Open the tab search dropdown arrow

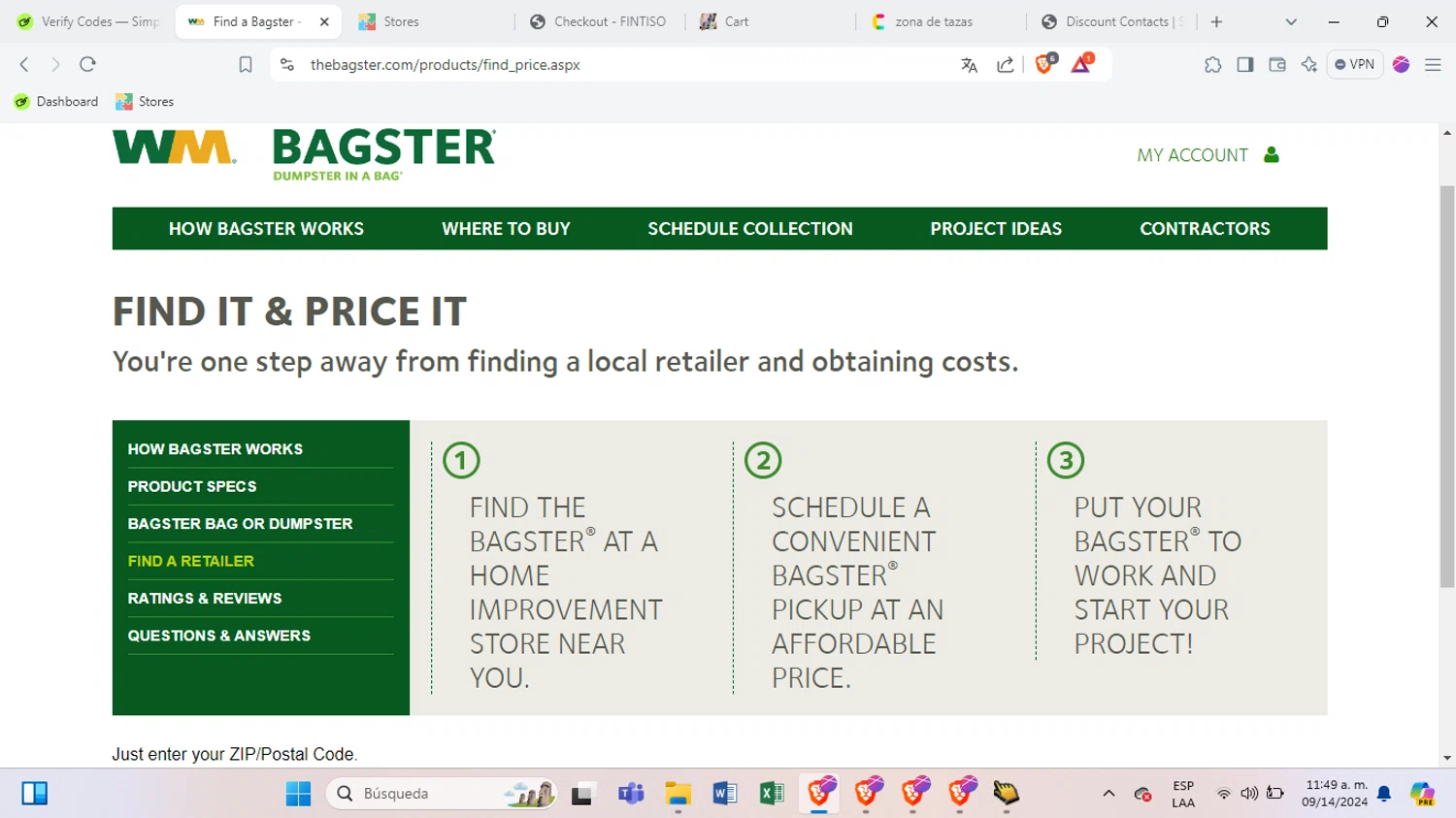(x=1291, y=21)
